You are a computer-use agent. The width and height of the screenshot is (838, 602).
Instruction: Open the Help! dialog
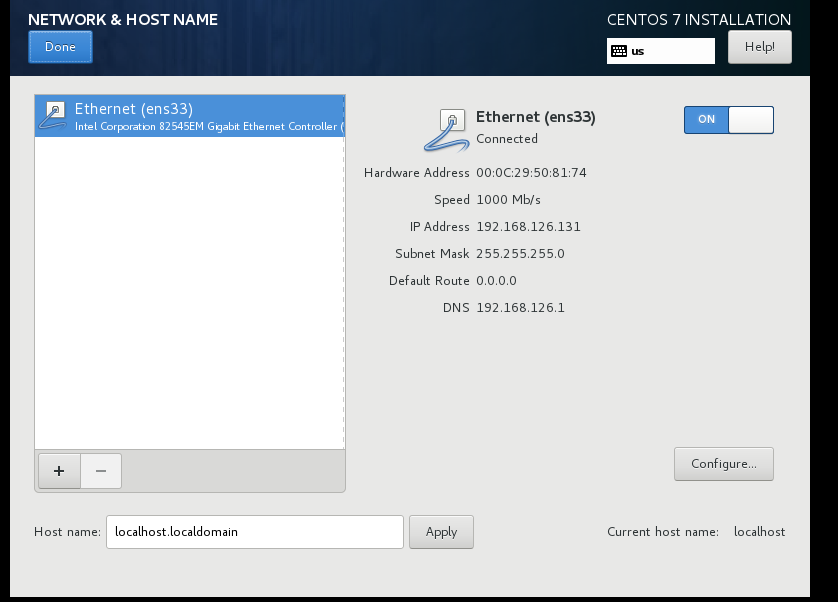point(759,47)
